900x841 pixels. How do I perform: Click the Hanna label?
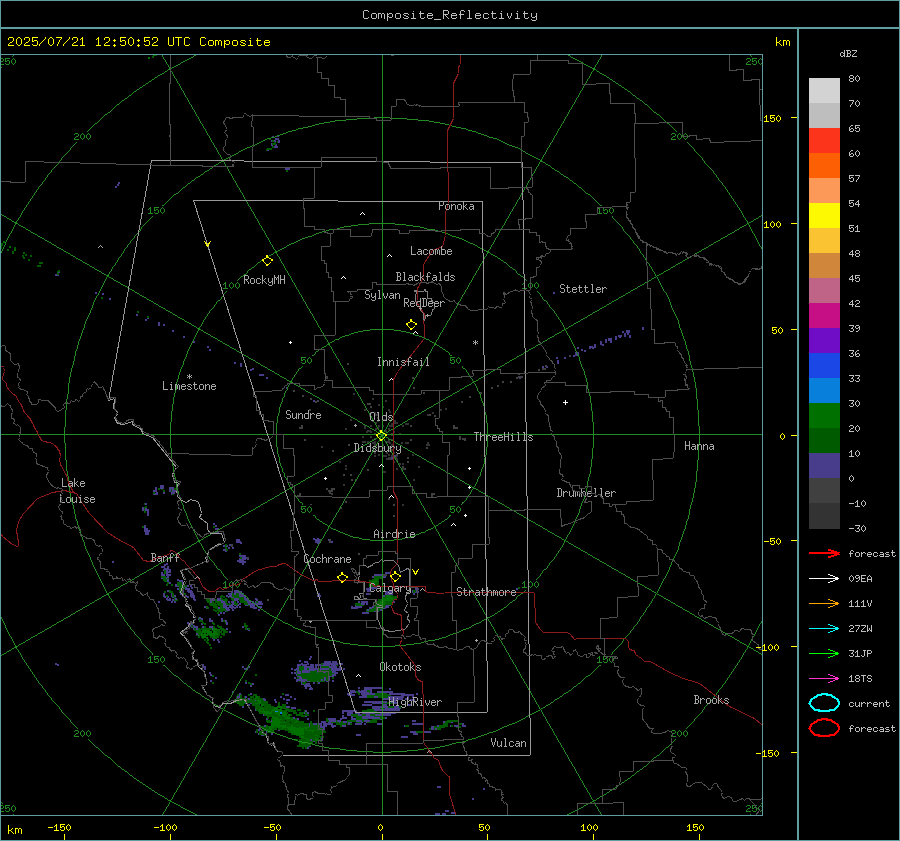click(x=699, y=446)
